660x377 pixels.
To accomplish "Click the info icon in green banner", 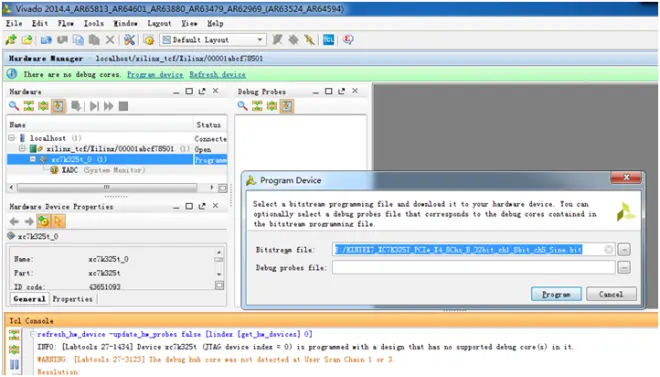I will (12, 74).
